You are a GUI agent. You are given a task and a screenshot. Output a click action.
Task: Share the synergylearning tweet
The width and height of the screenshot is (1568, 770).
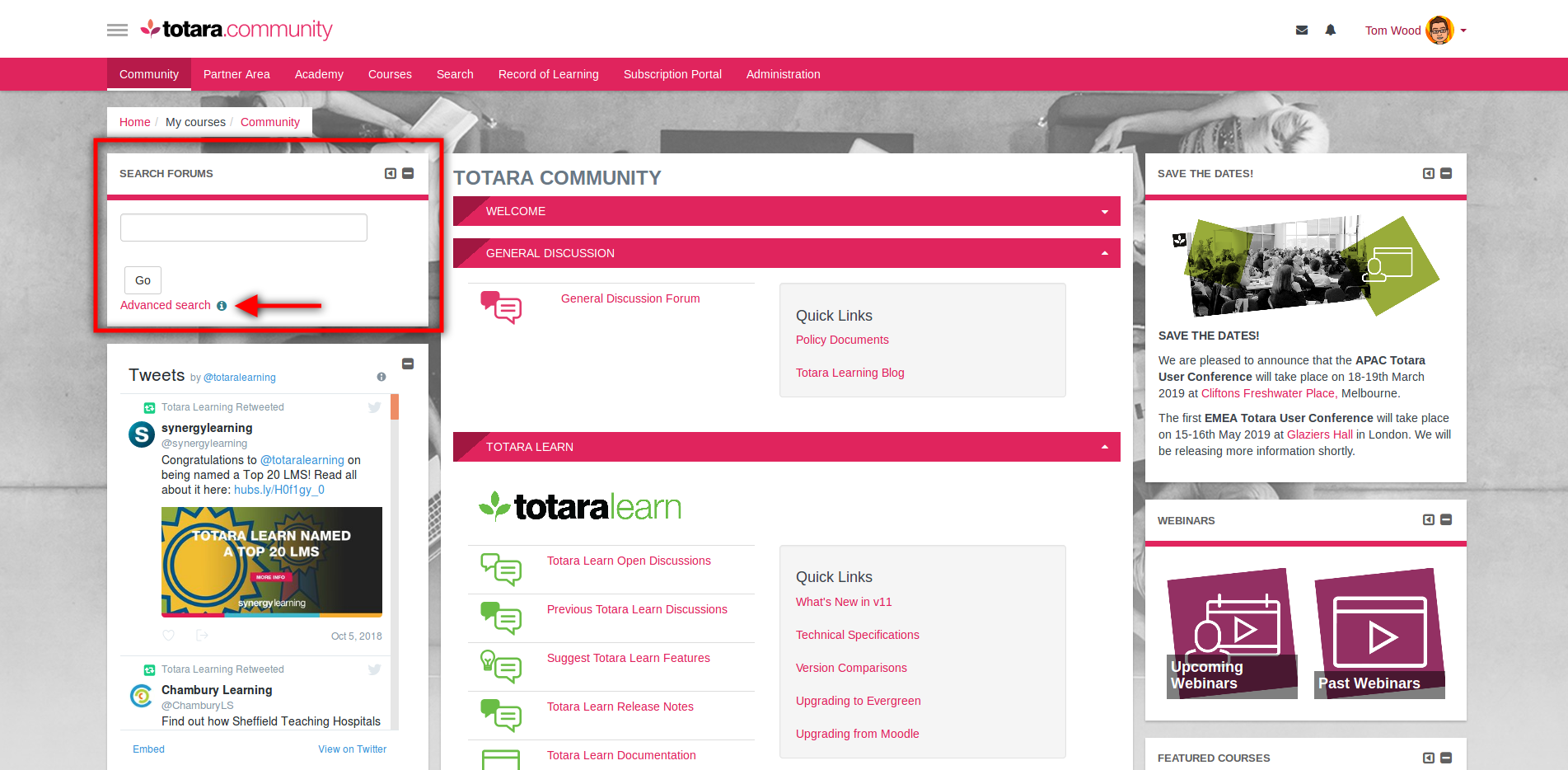tap(202, 636)
